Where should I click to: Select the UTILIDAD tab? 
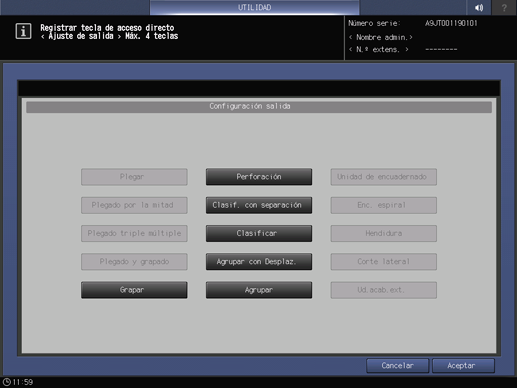pos(254,7)
